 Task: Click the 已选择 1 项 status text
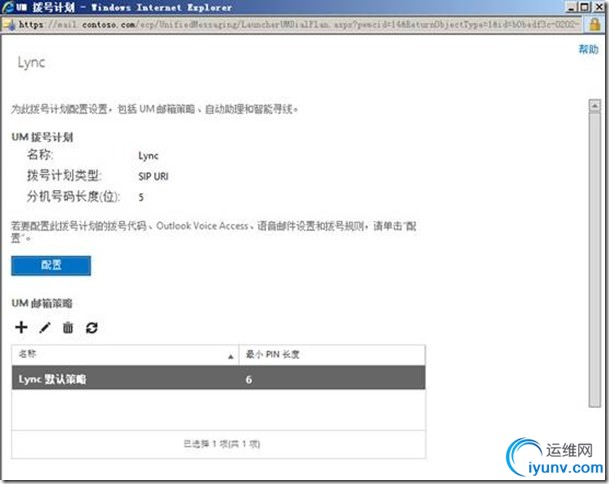click(x=221, y=444)
